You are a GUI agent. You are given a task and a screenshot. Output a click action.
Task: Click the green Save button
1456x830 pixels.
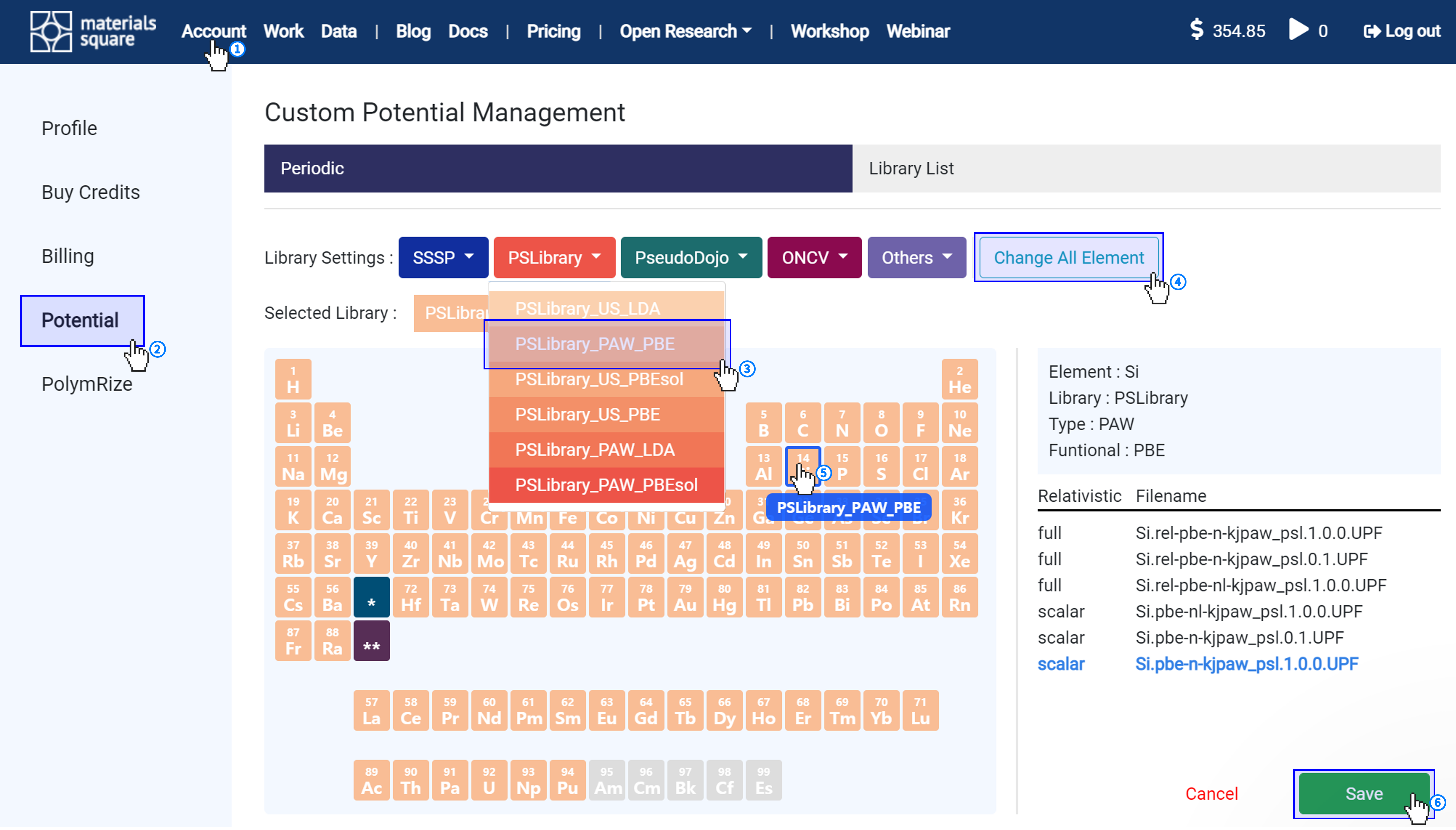tap(1364, 794)
